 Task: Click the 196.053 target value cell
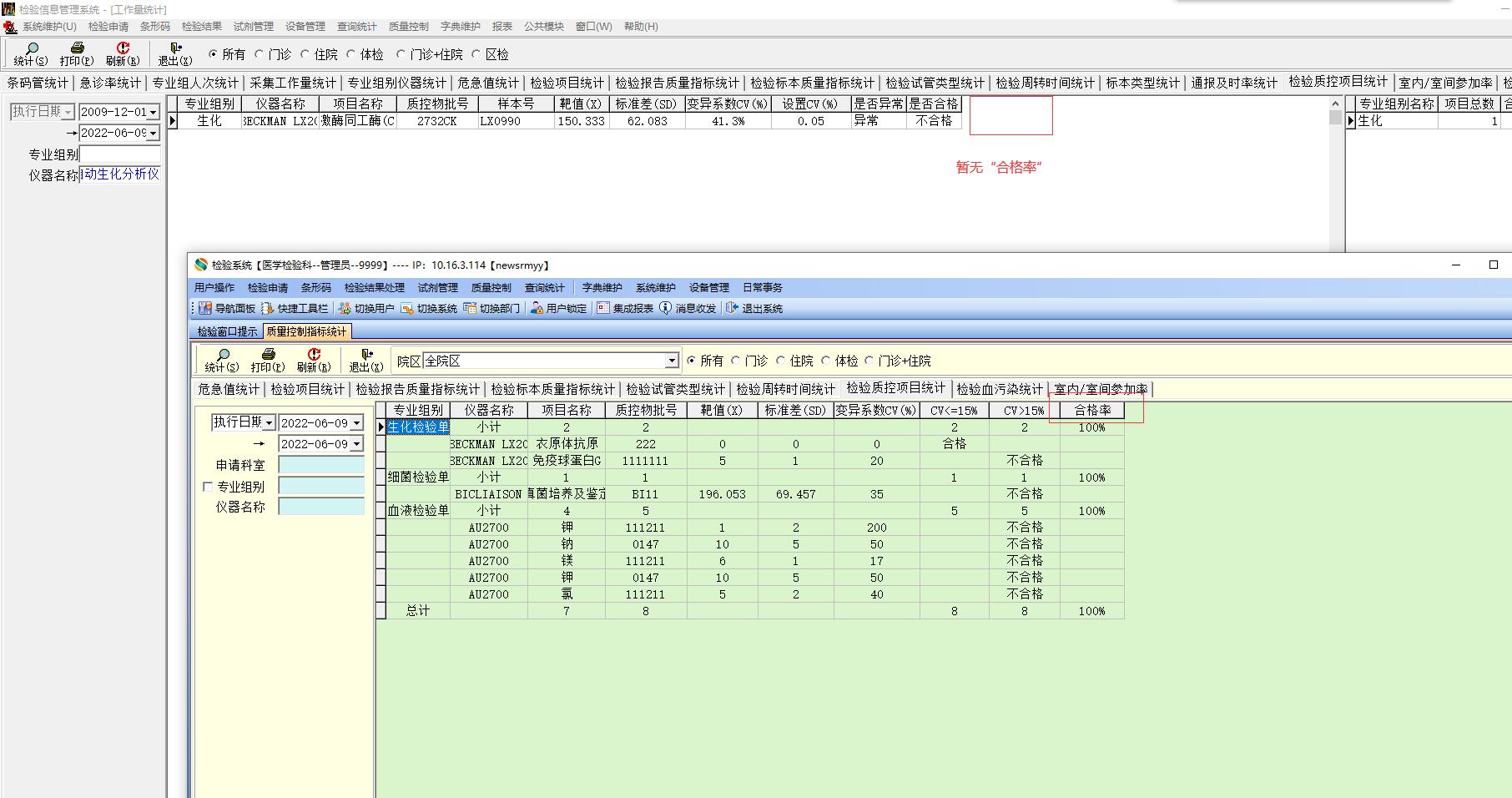[x=723, y=494]
